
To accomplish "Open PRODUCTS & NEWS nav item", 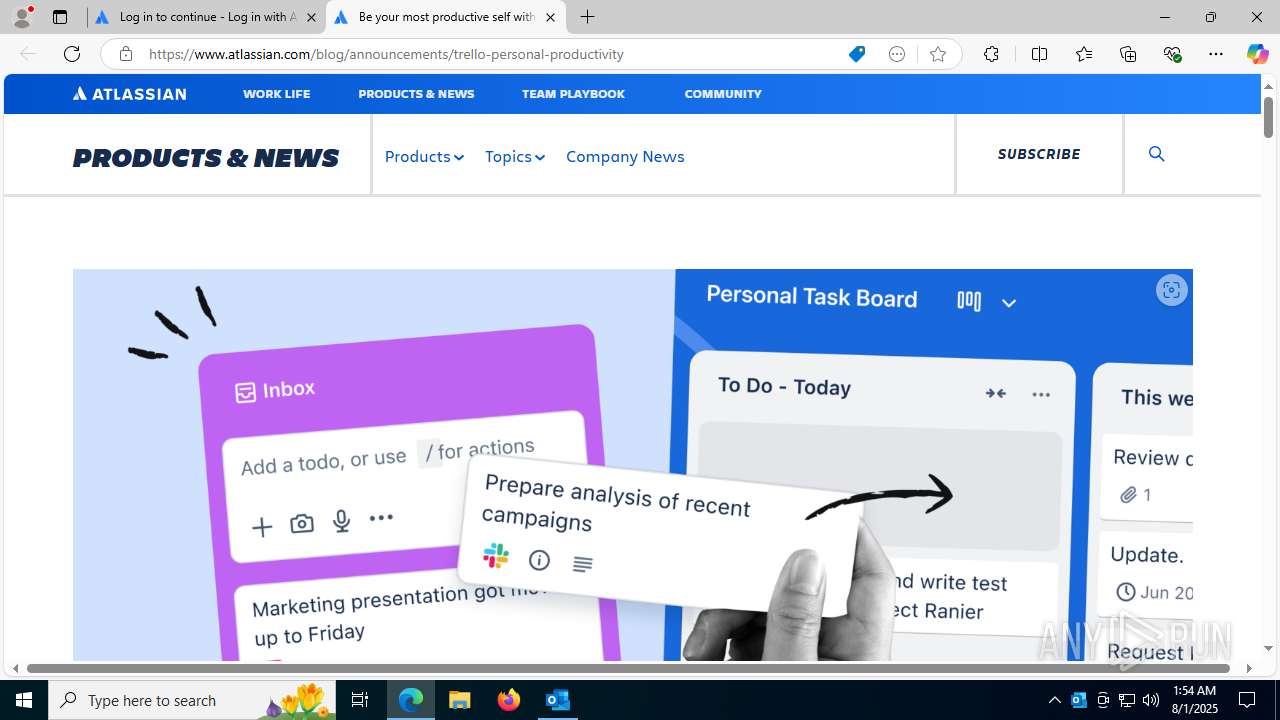I will 416,94.
